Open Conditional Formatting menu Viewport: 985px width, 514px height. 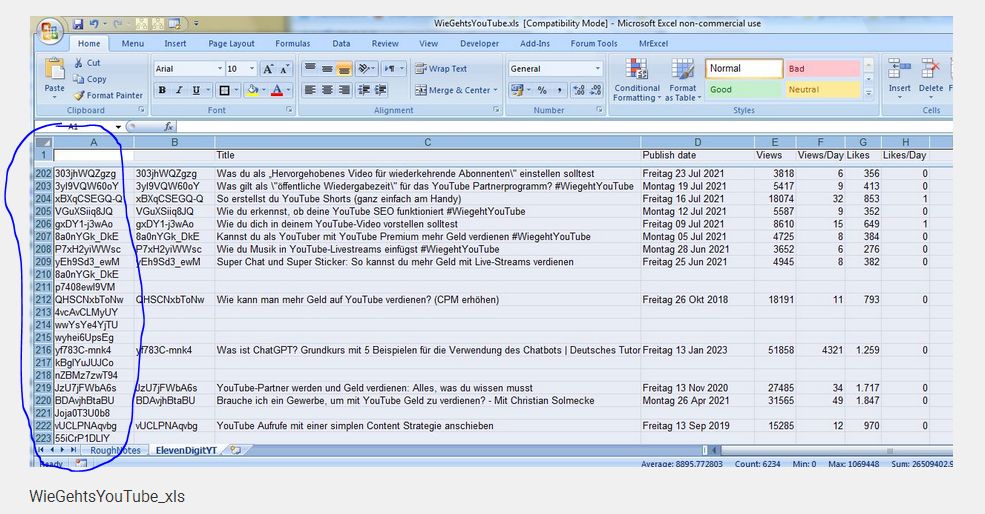(x=637, y=79)
